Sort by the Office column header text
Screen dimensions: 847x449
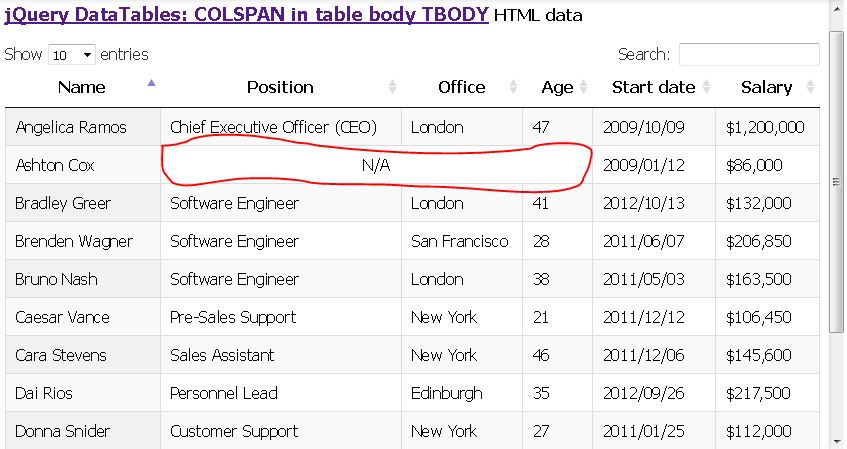(x=461, y=87)
